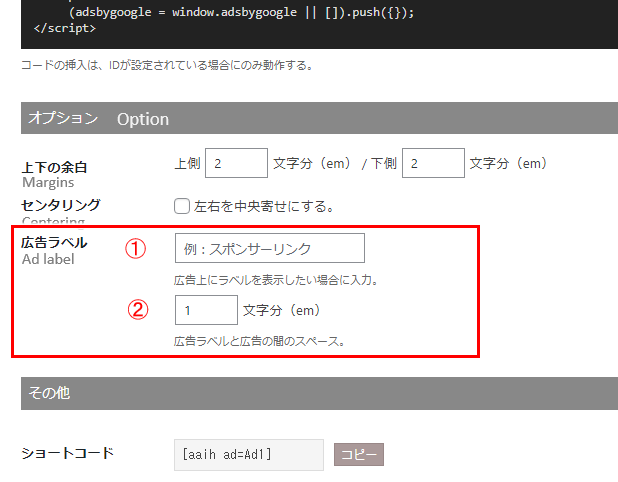Click the ad label text field スポンサーリンク
This screenshot has height=482, width=618.
tap(270, 248)
